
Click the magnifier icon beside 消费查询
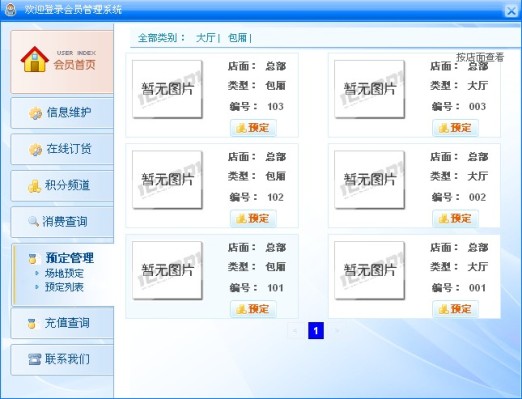pos(33,221)
